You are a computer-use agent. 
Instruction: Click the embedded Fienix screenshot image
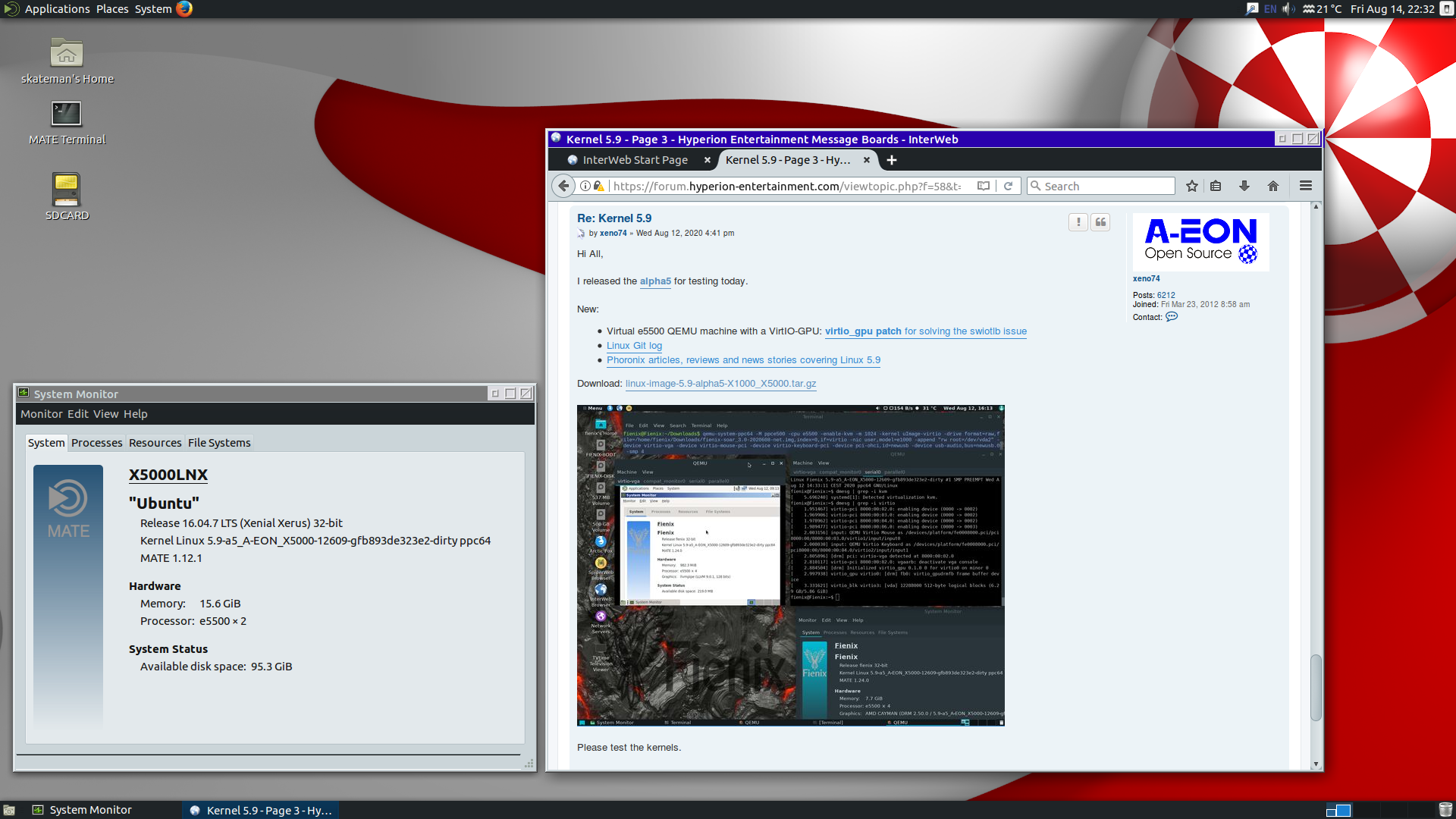coord(790,566)
